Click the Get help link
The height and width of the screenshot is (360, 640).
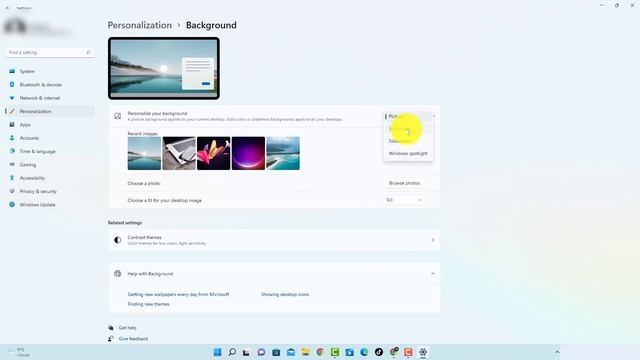[x=127, y=328]
